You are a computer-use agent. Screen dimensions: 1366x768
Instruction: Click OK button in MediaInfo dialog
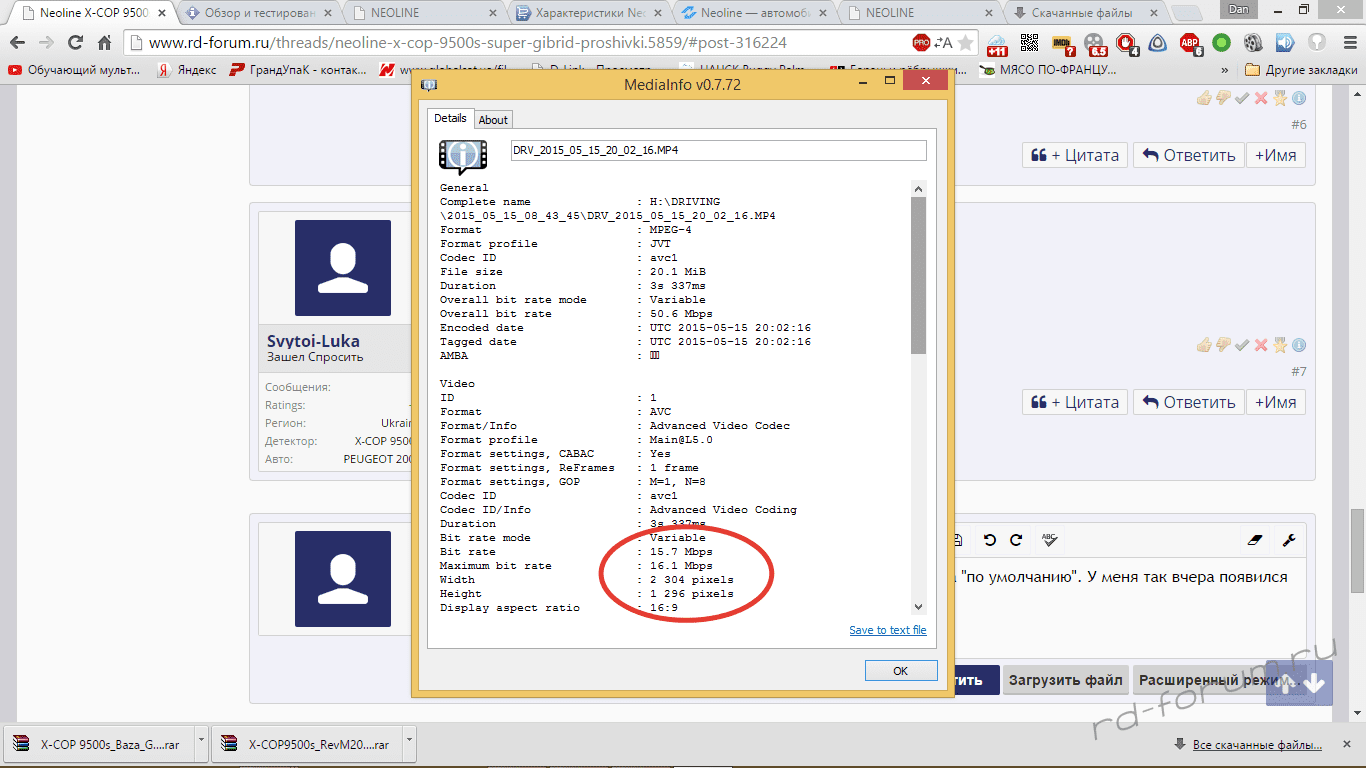pos(900,671)
